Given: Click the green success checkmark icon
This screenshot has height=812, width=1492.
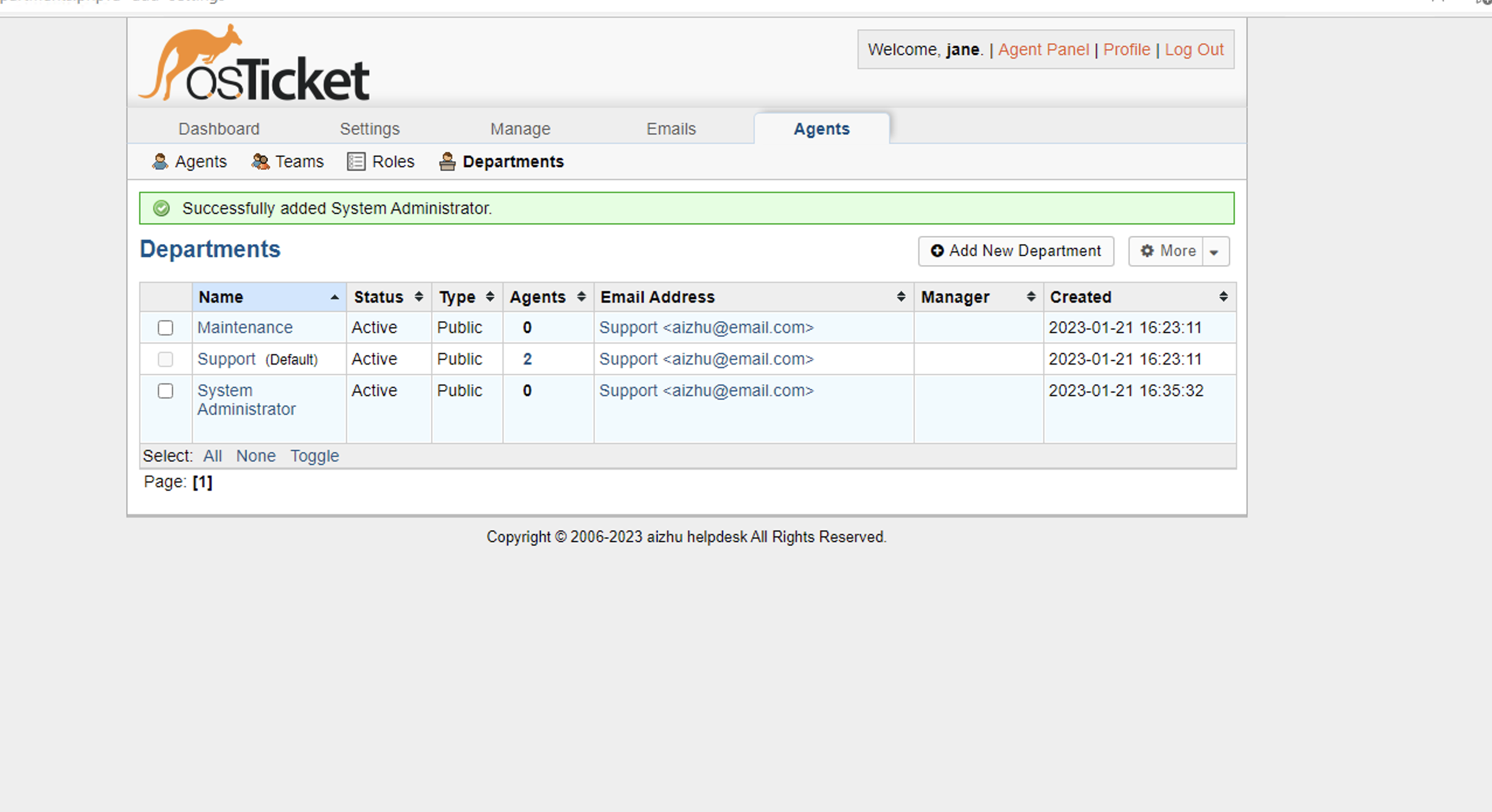Looking at the screenshot, I should [x=162, y=208].
